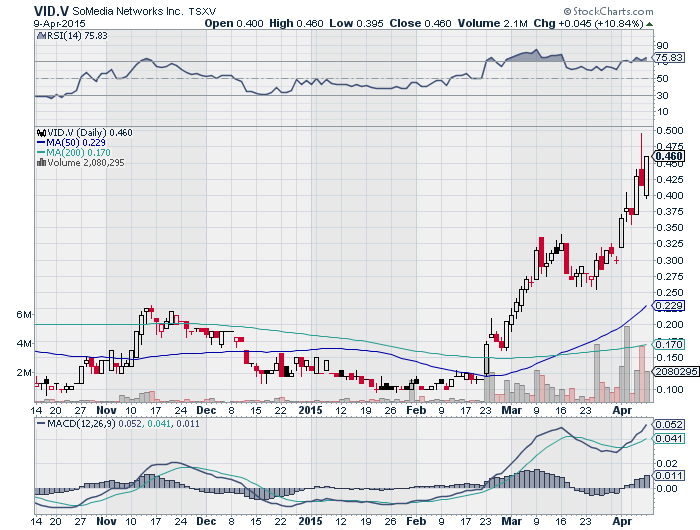Click the Open 0.400 value
This screenshot has width=700, height=530.
tap(234, 23)
